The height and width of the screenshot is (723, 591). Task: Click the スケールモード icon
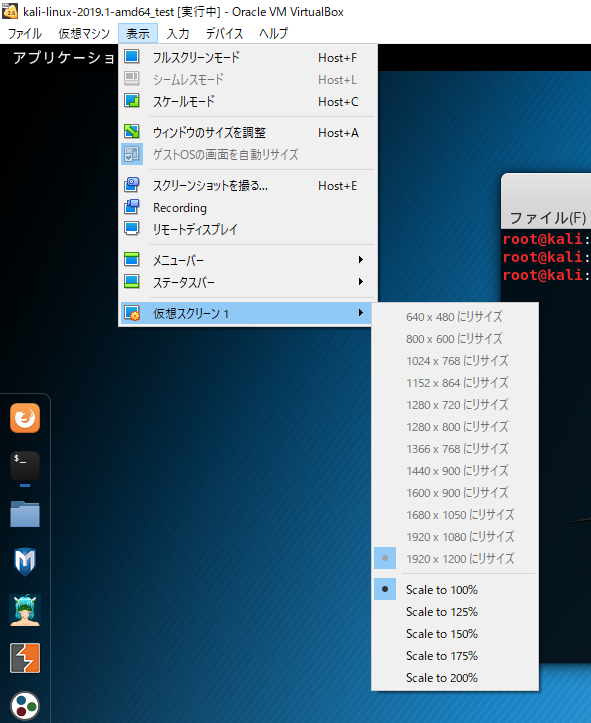point(132,101)
